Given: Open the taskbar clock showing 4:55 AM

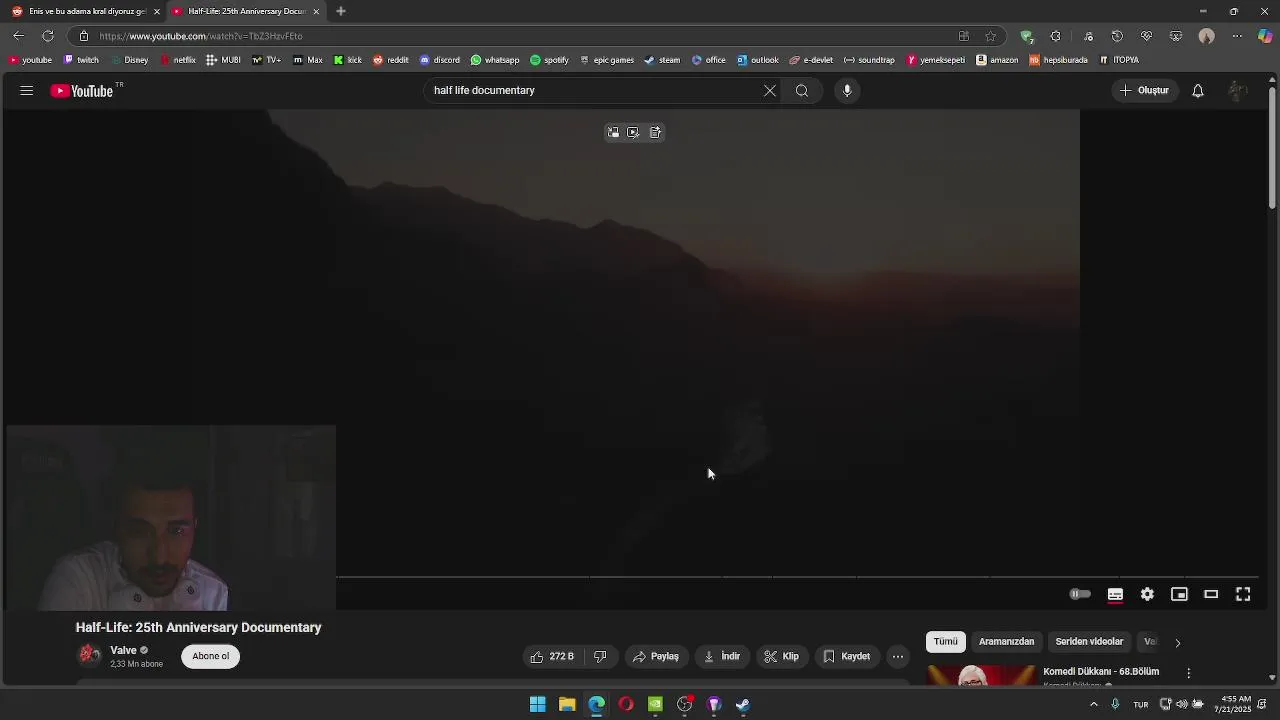Looking at the screenshot, I should (1232, 704).
